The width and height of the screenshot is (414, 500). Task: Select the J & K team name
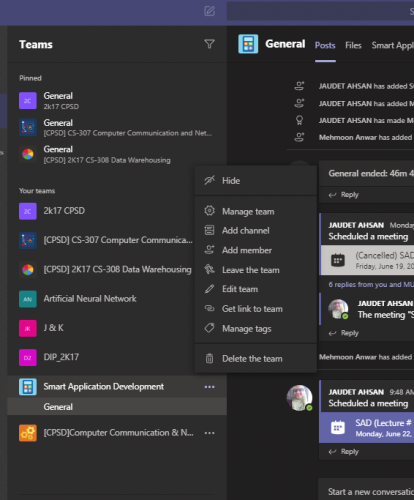coord(53,328)
